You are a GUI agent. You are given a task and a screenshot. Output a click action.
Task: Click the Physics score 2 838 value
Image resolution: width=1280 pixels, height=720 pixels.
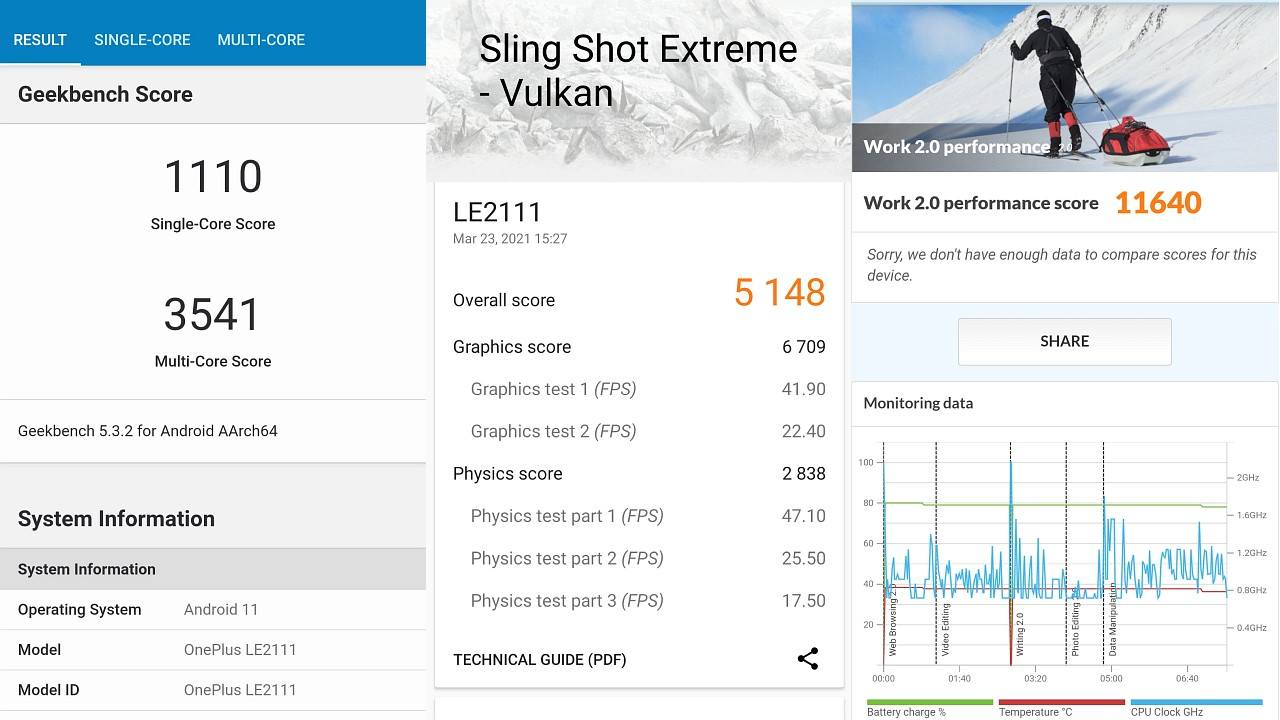pos(804,474)
